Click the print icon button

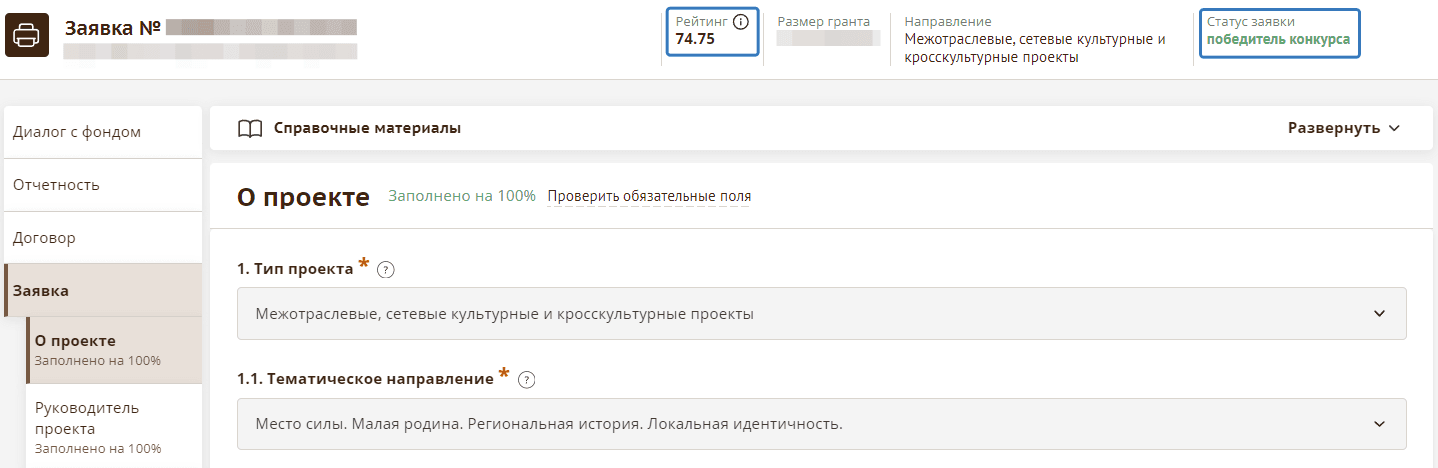point(27,37)
